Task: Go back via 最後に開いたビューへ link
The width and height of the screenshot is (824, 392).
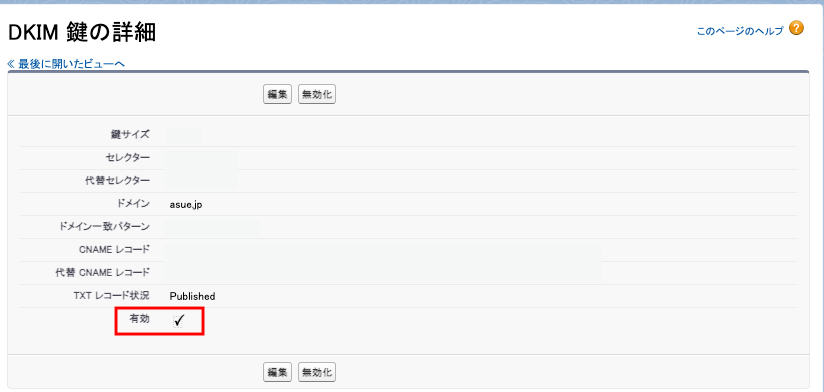Action: 66,64
